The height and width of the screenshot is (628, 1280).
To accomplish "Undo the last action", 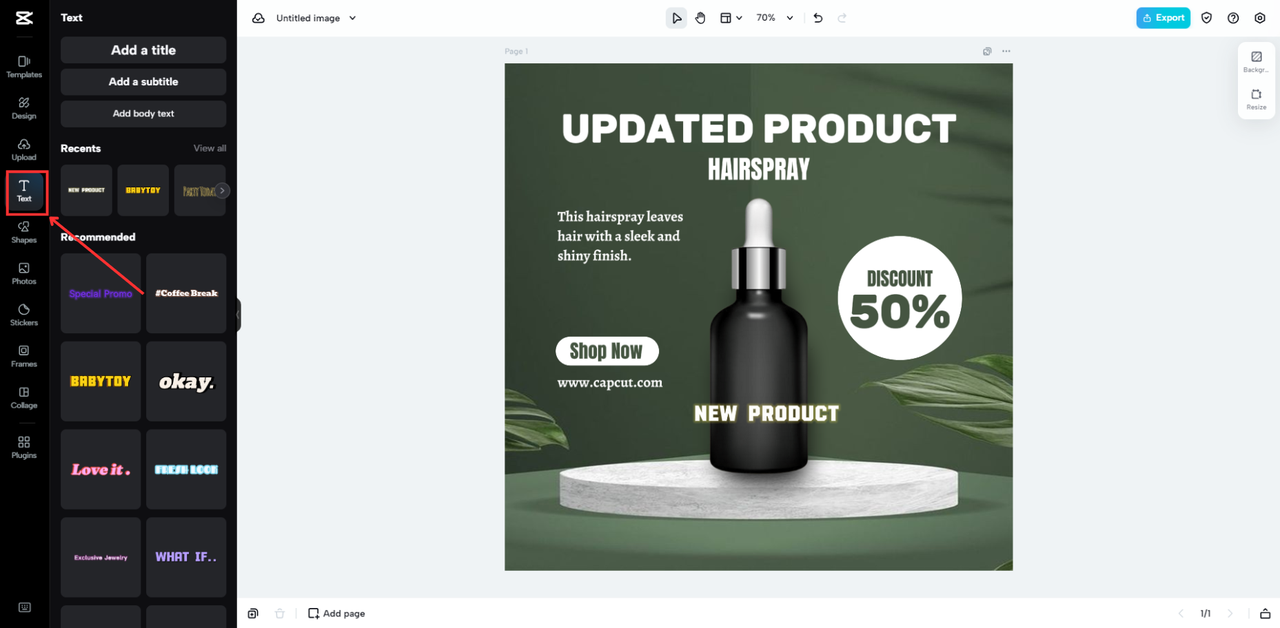I will tap(818, 18).
